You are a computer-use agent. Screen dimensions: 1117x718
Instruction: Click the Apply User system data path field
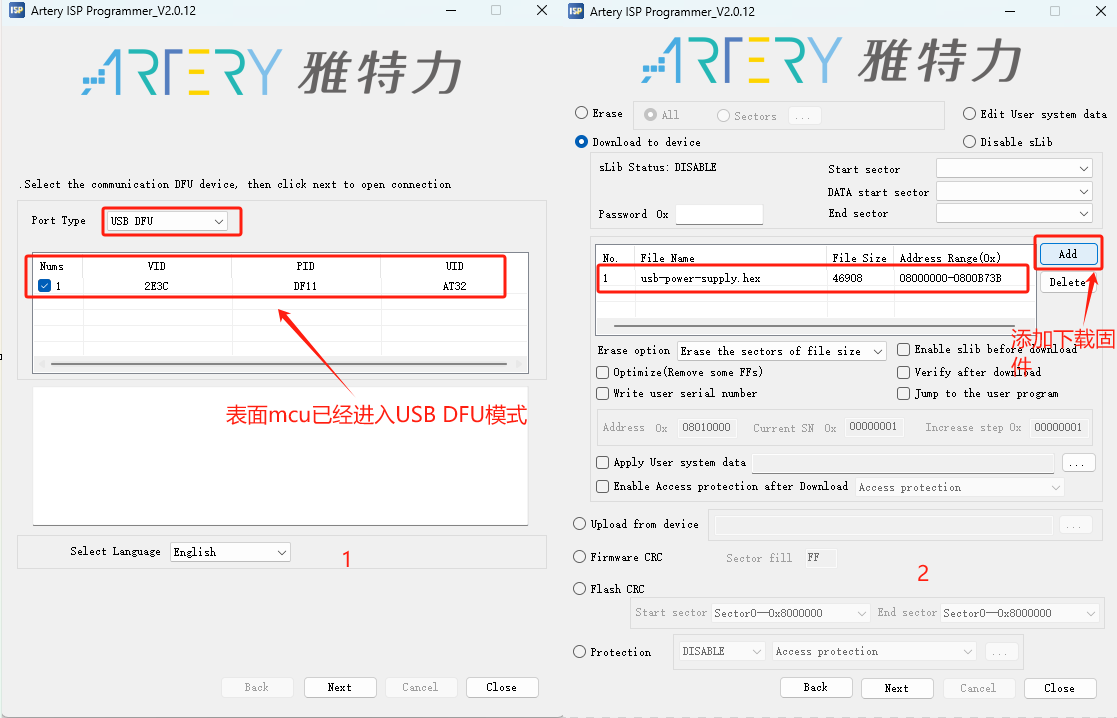[903, 463]
